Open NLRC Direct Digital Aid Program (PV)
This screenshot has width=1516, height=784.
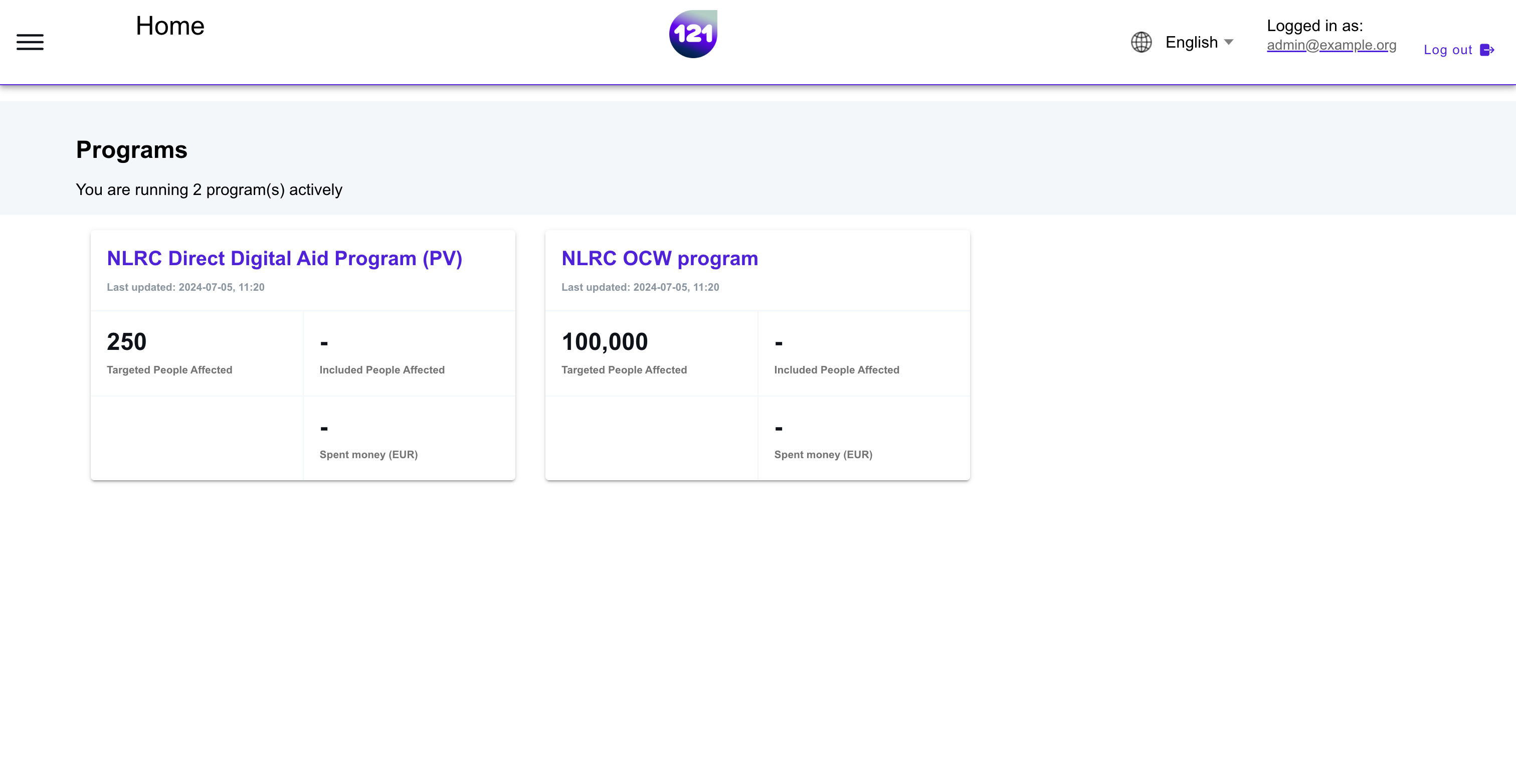(284, 258)
